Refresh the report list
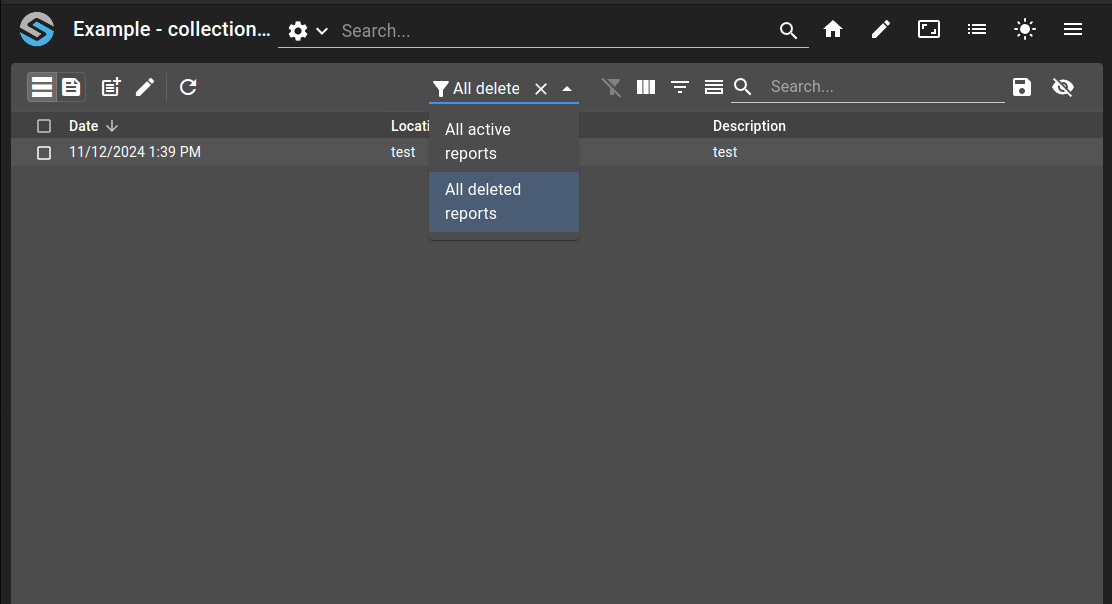Screen dimensions: 1112x604 [188, 87]
